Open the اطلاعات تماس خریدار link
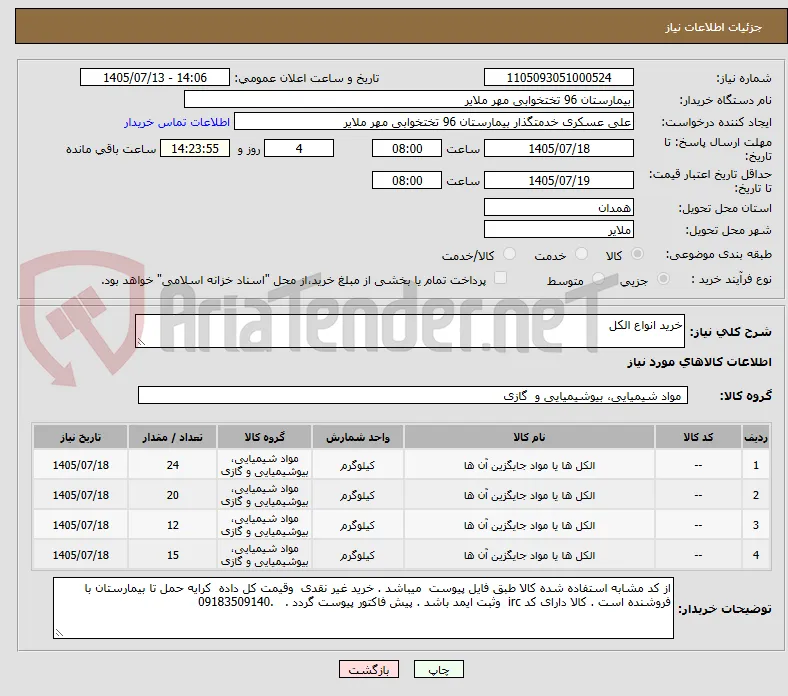This screenshot has height=696, width=788. 177,122
